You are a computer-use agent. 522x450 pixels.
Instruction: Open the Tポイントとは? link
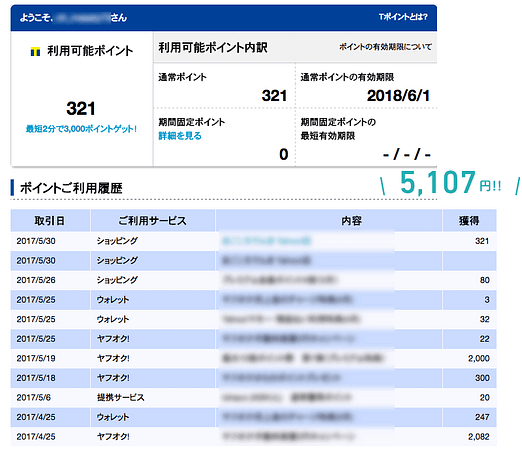tap(403, 17)
